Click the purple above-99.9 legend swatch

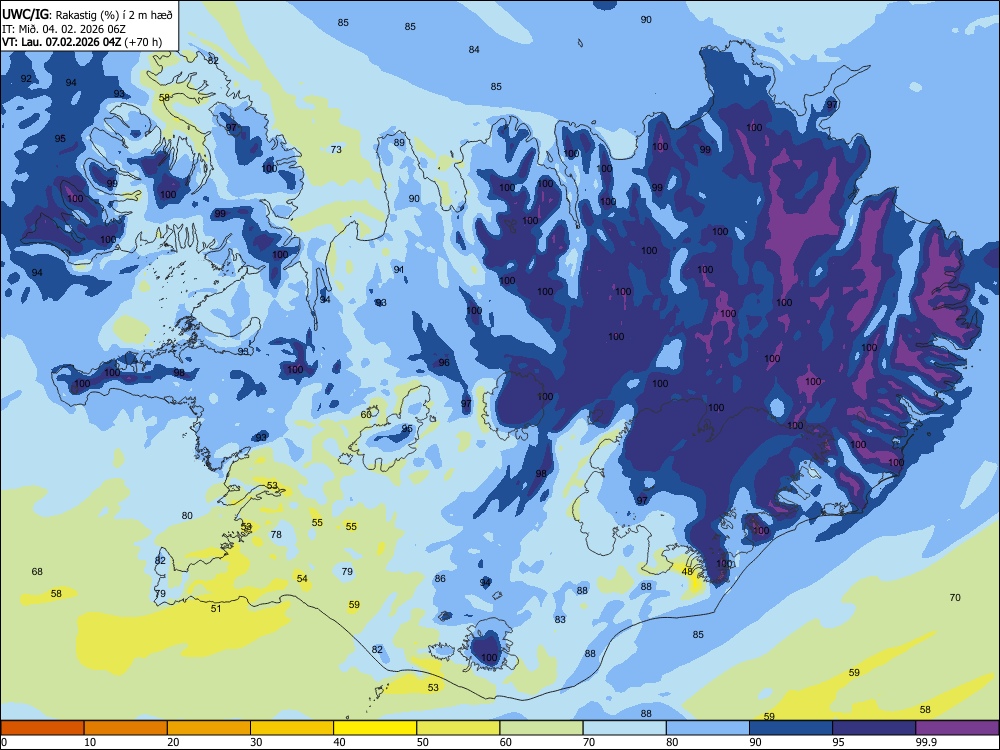click(x=957, y=728)
